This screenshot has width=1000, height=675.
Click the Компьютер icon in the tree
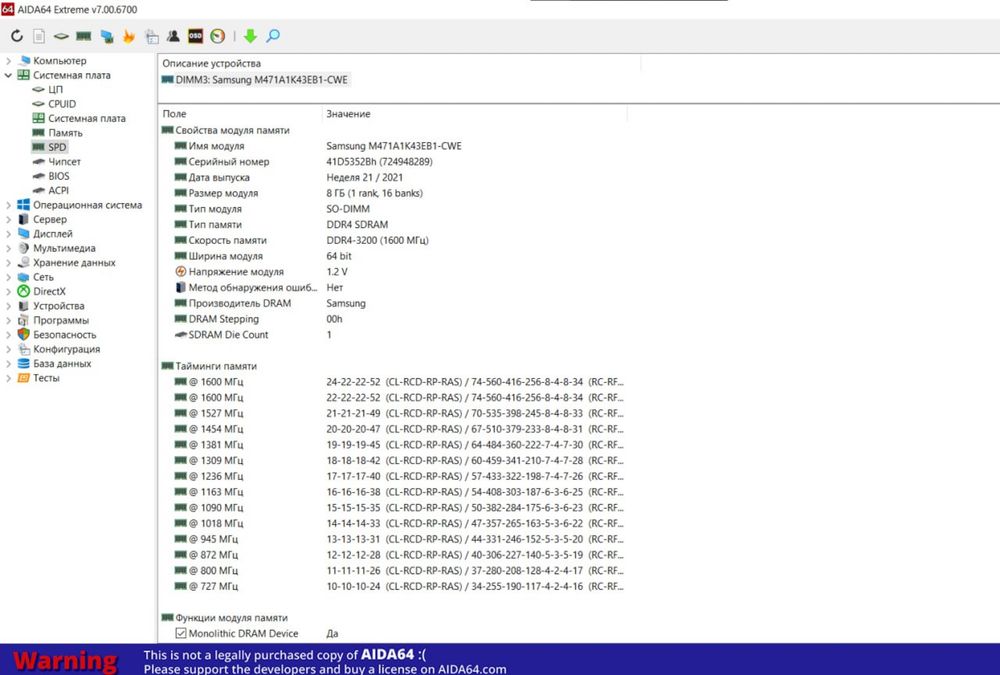(x=24, y=61)
